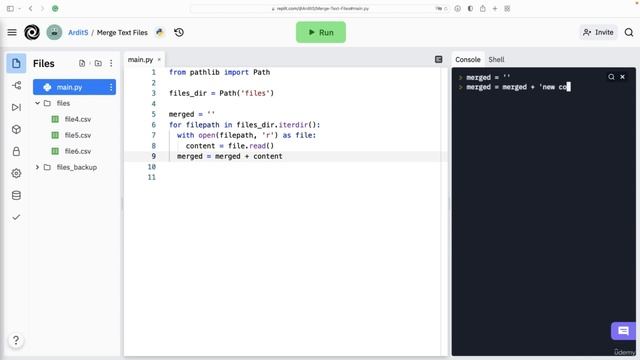Open file6.csv
Screen dimensions: 640x360
(x=78, y=151)
